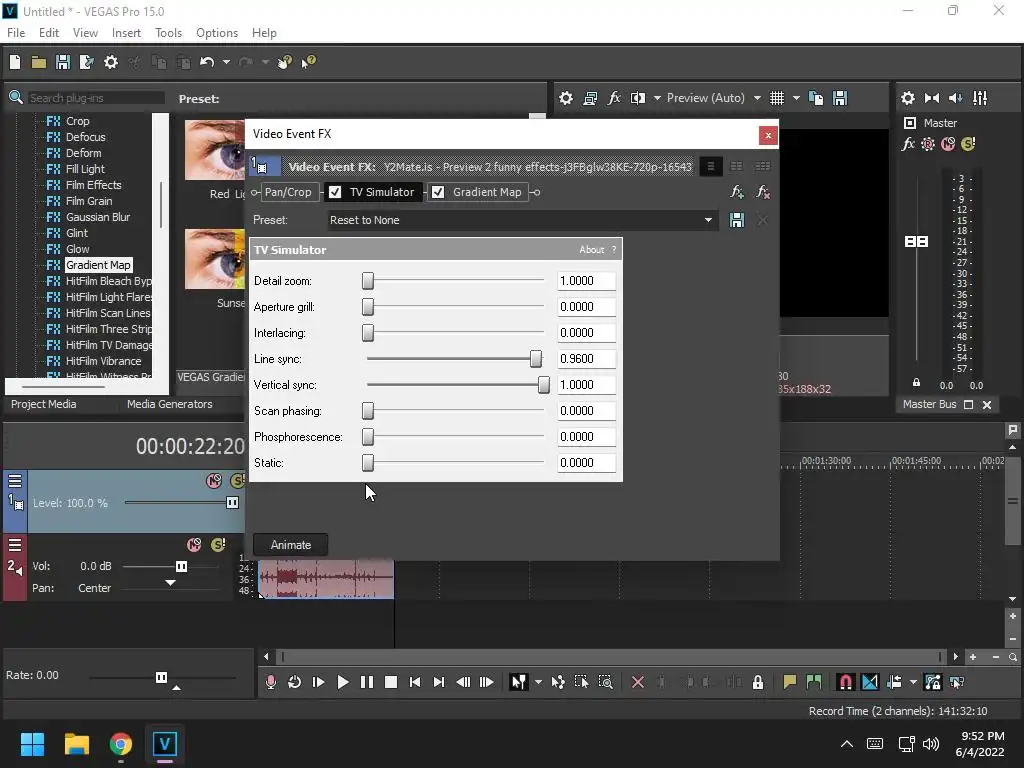This screenshot has height=768, width=1024.
Task: Click the TV Simulator help question mark
Action: tap(613, 249)
